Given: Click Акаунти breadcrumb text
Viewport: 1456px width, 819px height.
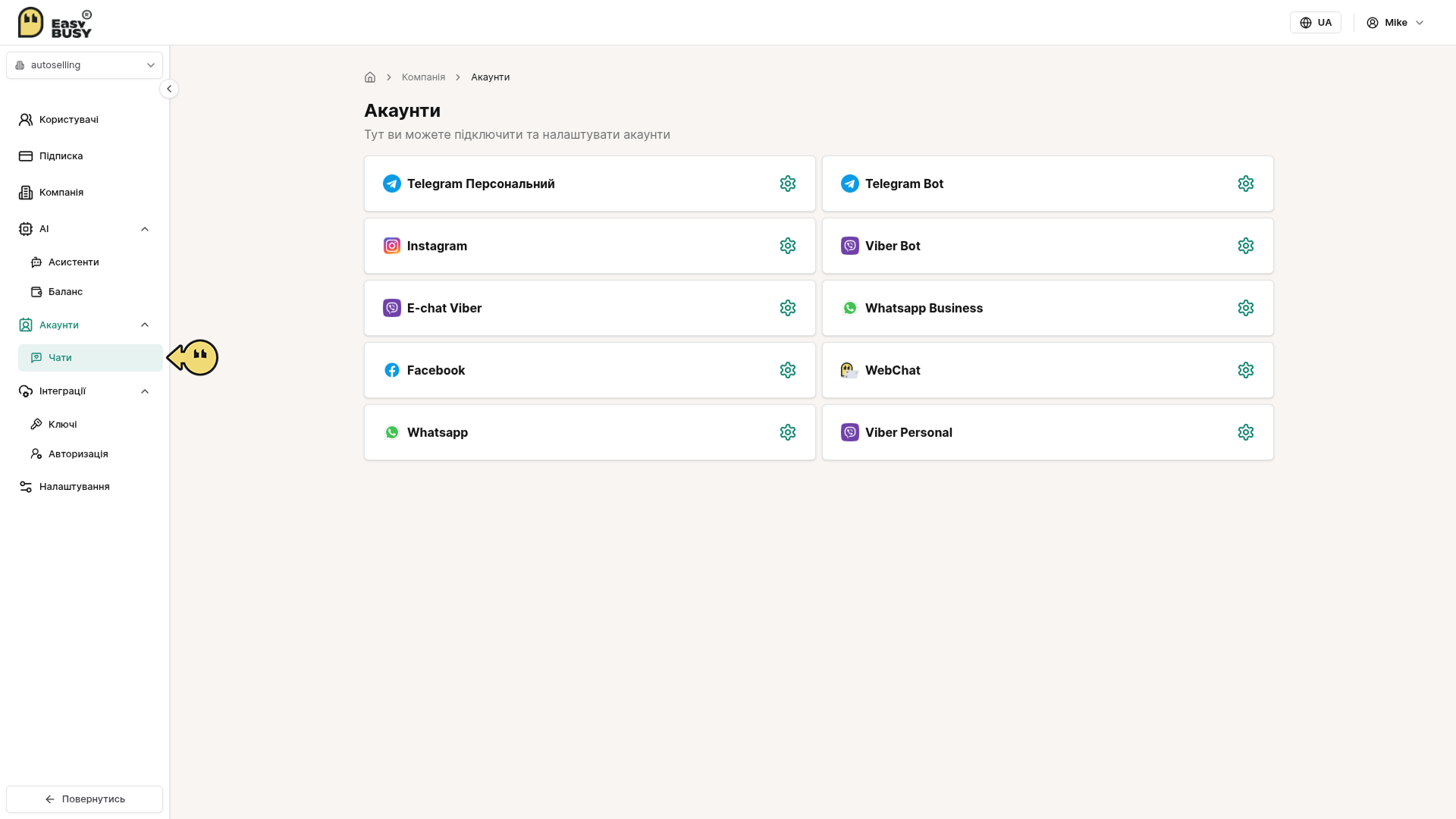Looking at the screenshot, I should (x=490, y=77).
